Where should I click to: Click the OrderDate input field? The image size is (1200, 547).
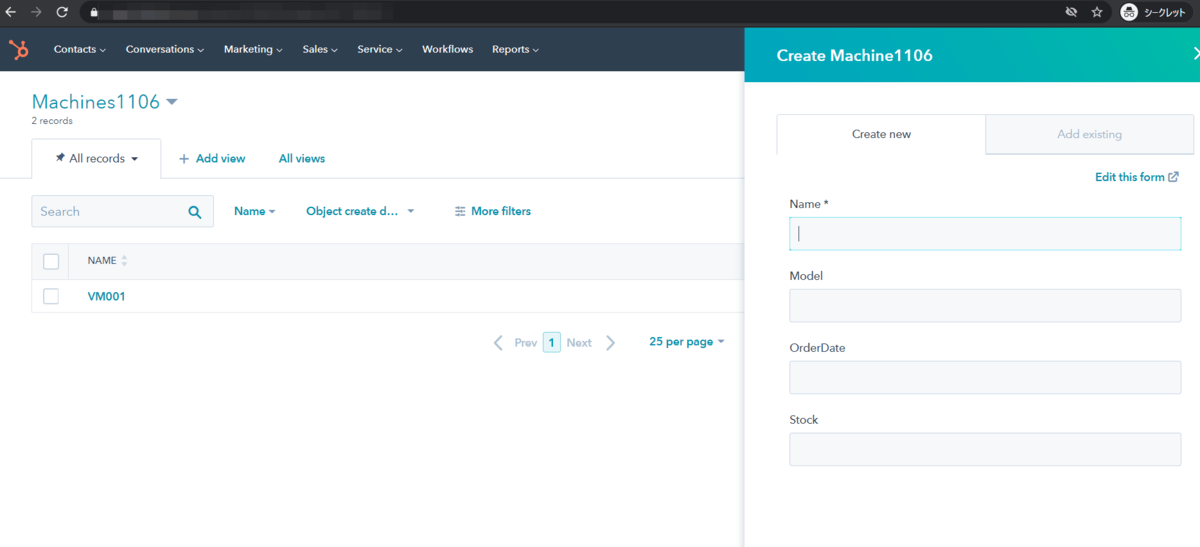pyautogui.click(x=985, y=378)
